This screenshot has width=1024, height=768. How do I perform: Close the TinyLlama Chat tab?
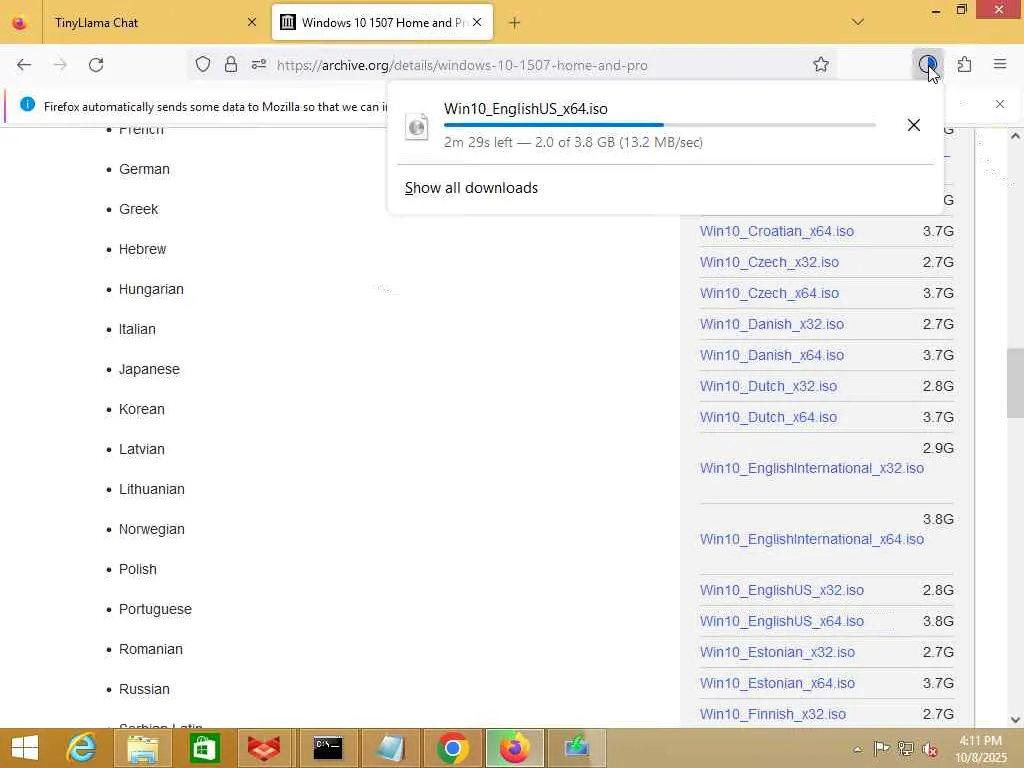(x=252, y=22)
